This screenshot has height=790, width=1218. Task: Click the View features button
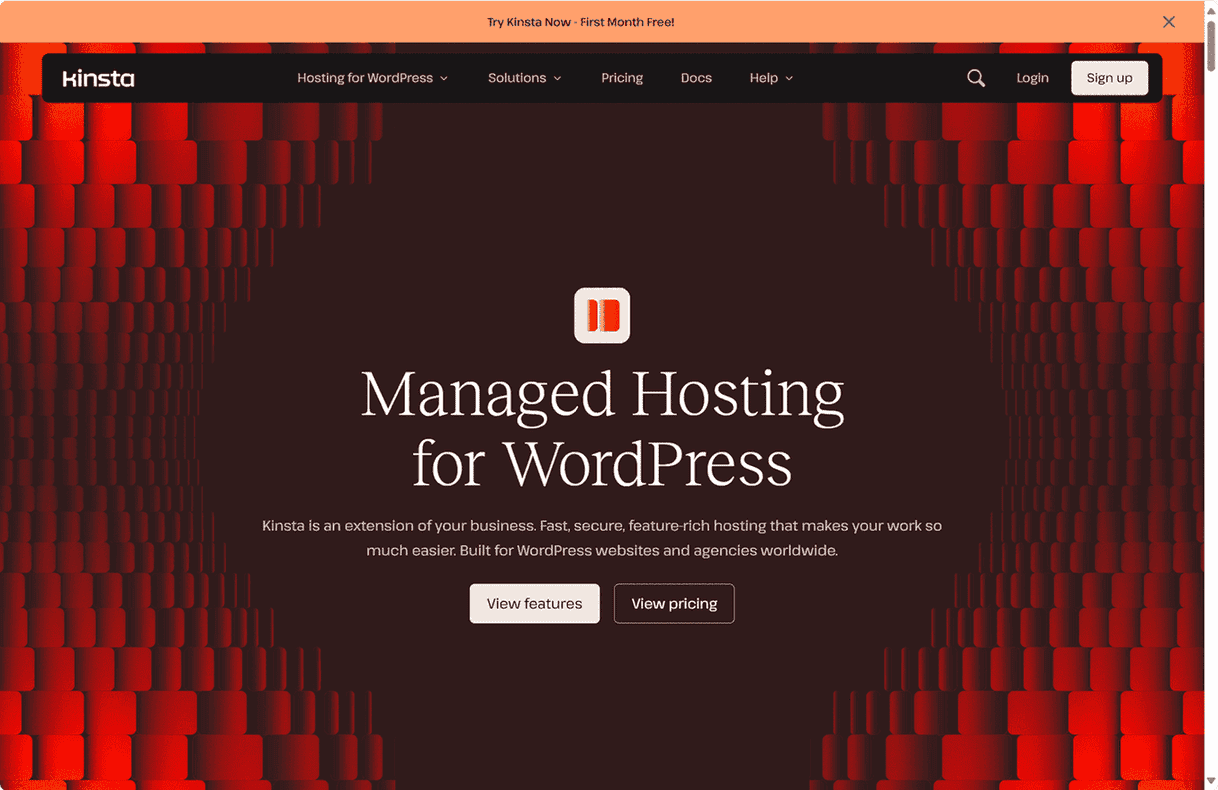coord(534,604)
